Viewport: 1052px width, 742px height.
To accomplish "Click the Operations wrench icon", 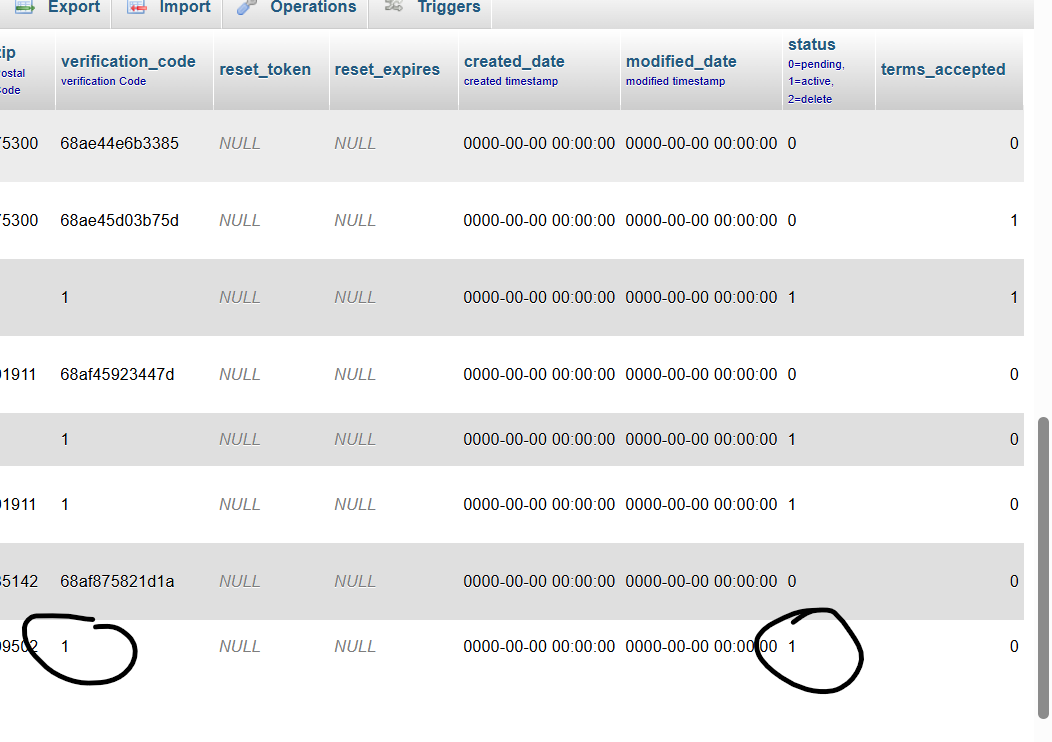I will [x=246, y=7].
